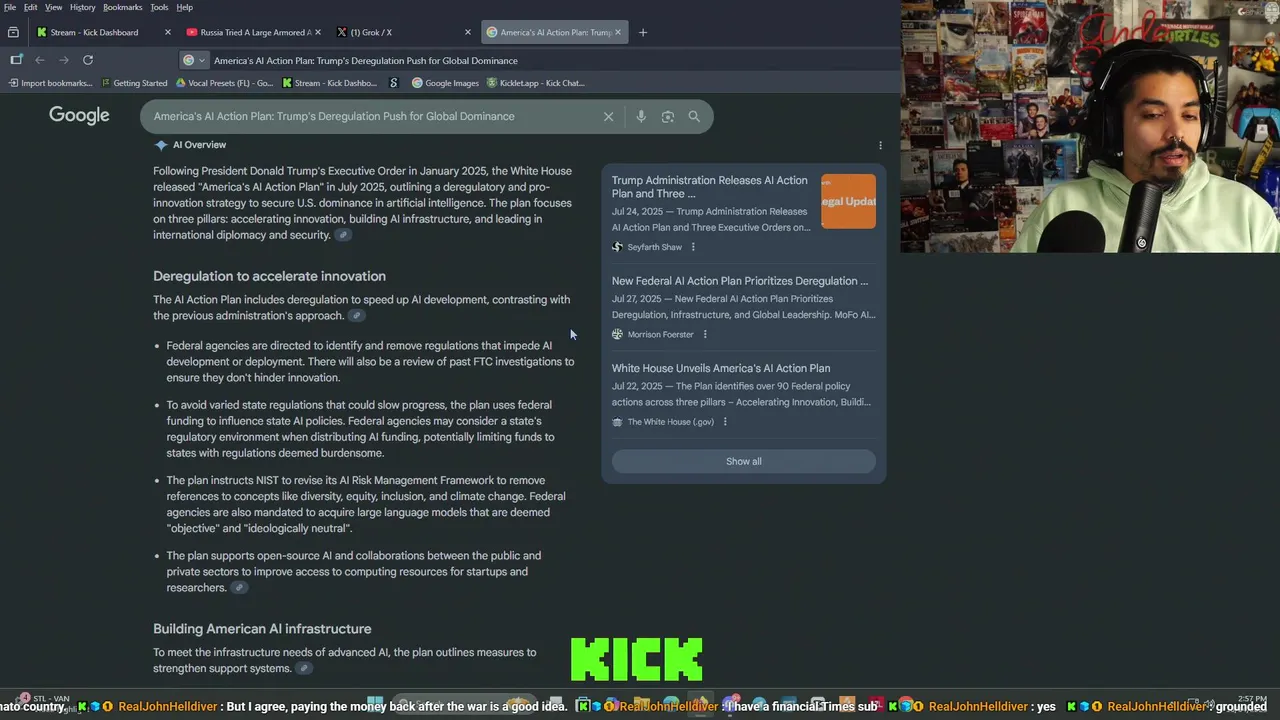Screen dimensions: 1280x720
Task: Open the S icon bookmark
Action: 394,83
